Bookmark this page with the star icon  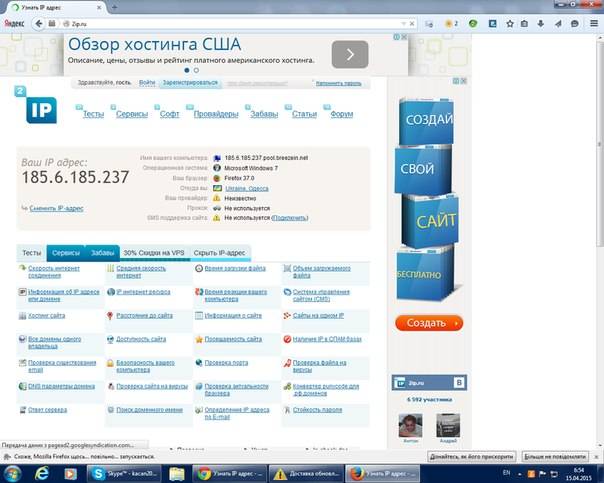510,23
